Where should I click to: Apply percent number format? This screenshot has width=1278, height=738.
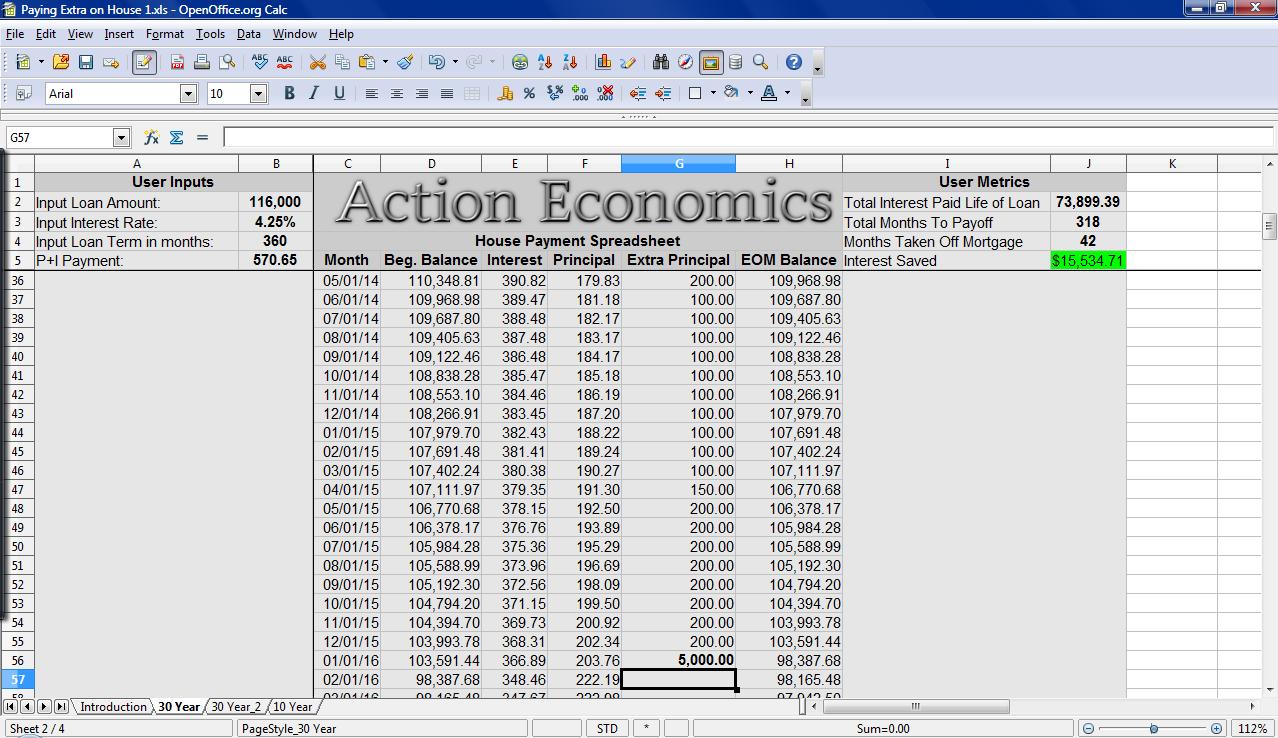coord(529,93)
